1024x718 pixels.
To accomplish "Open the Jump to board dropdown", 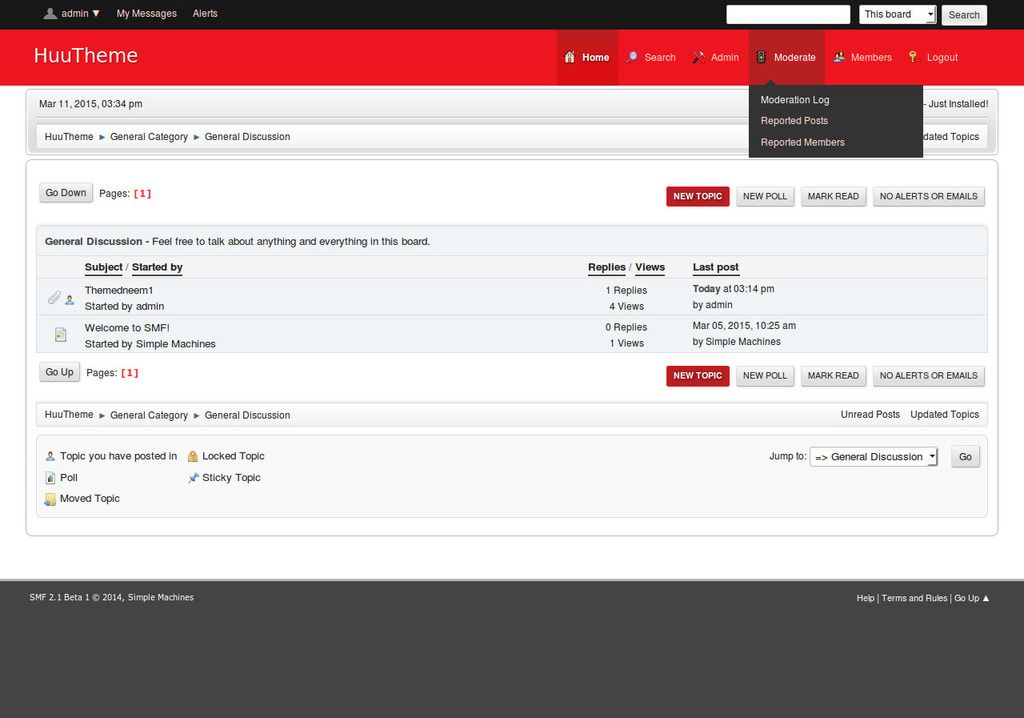I will pyautogui.click(x=873, y=457).
